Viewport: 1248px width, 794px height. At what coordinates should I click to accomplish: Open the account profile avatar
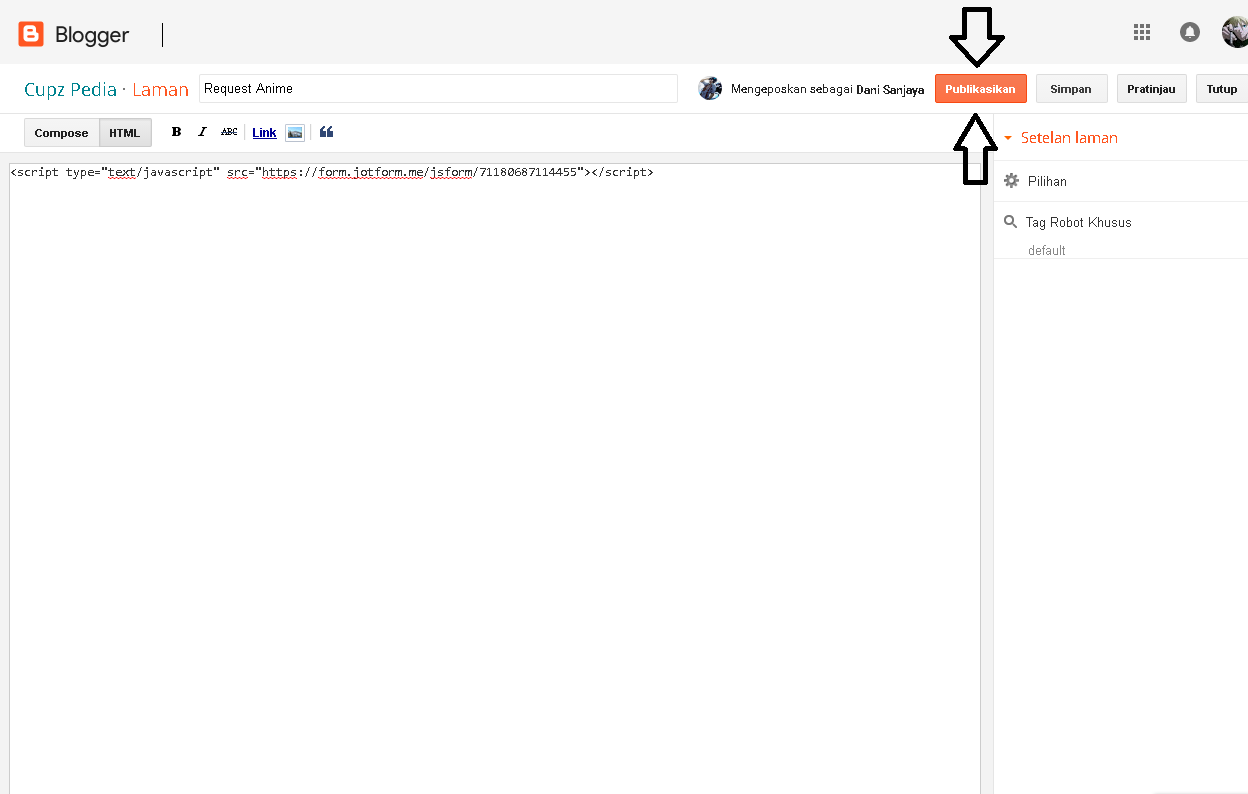[1235, 32]
